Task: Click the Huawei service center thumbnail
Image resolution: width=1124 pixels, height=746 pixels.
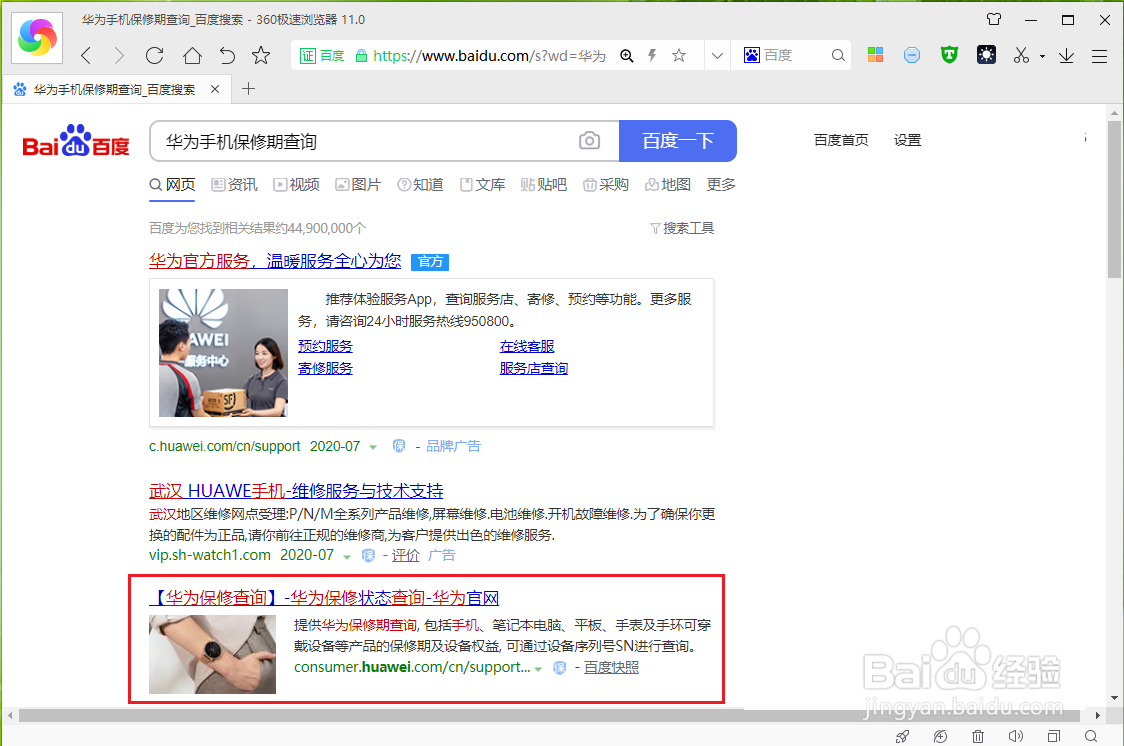Action: 223,353
